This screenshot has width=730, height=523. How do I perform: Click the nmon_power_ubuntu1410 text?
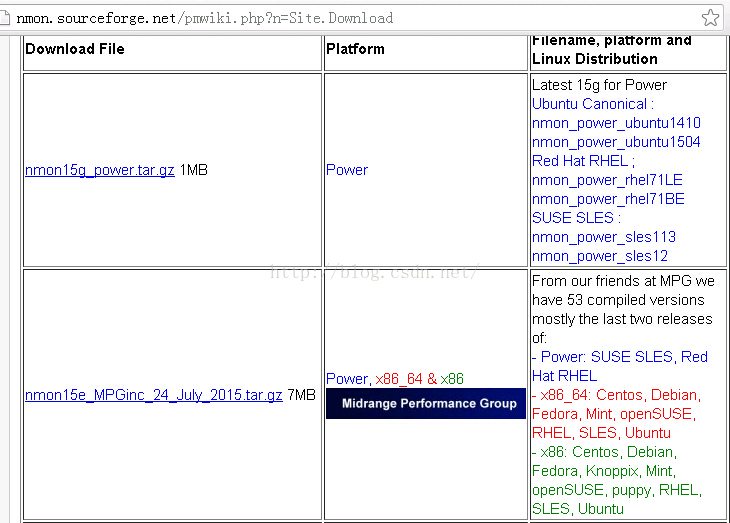[616, 123]
